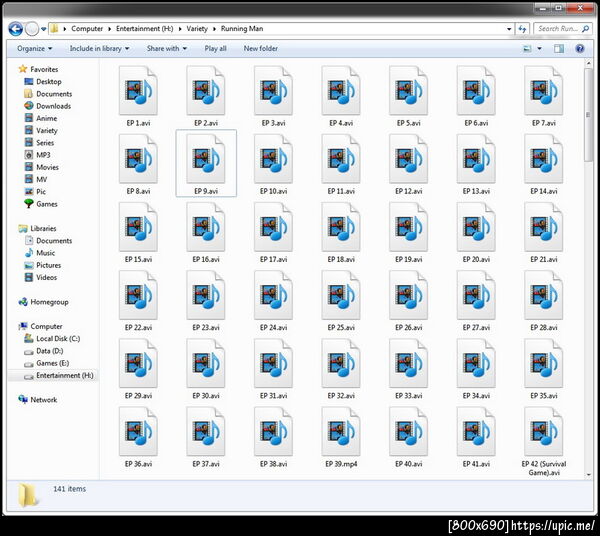Select the EP 25.avi video file

[341, 300]
